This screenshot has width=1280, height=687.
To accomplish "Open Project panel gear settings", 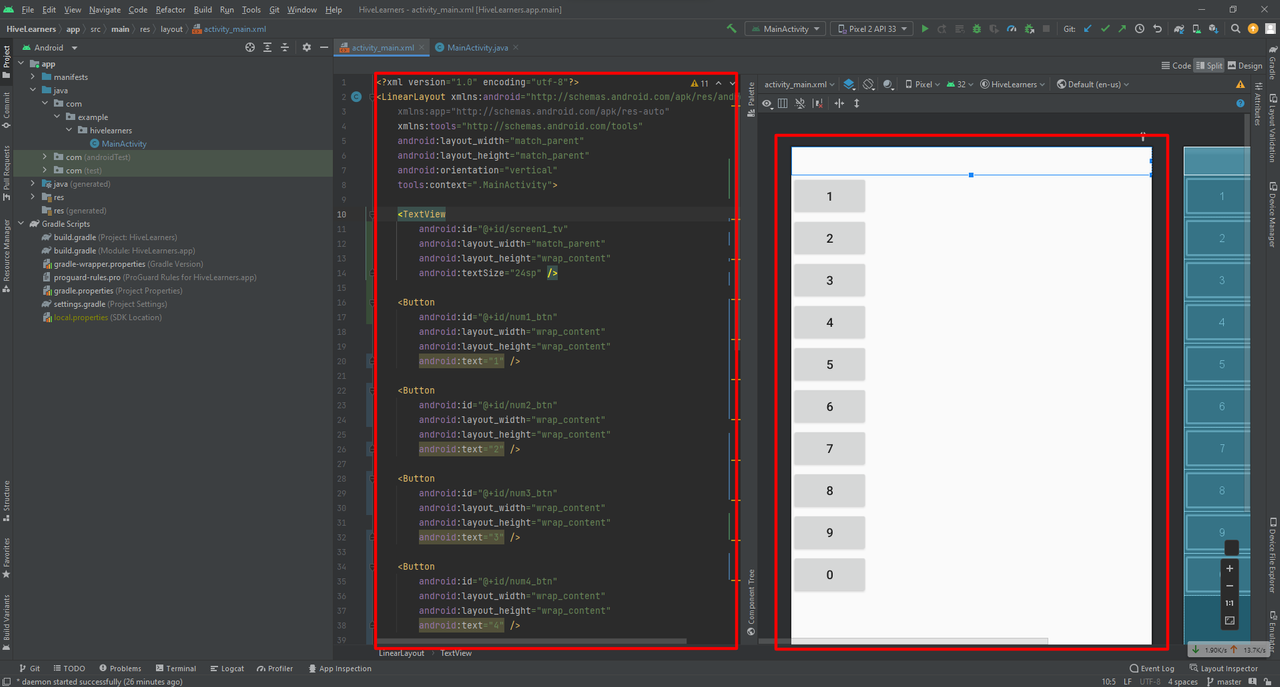I will coord(307,47).
